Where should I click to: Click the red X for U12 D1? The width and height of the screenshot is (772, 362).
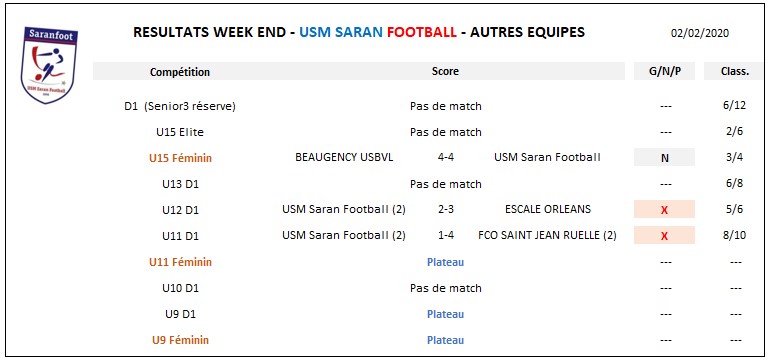[664, 210]
